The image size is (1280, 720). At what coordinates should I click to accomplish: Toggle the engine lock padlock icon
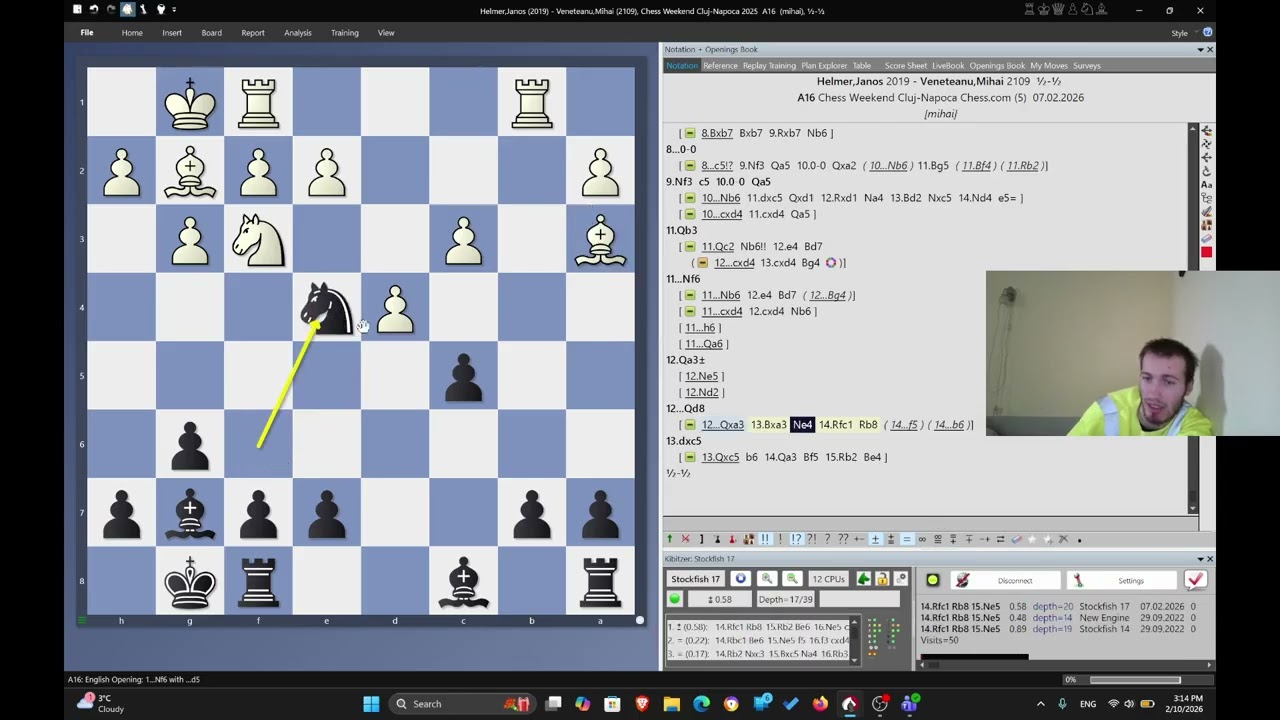(x=883, y=579)
